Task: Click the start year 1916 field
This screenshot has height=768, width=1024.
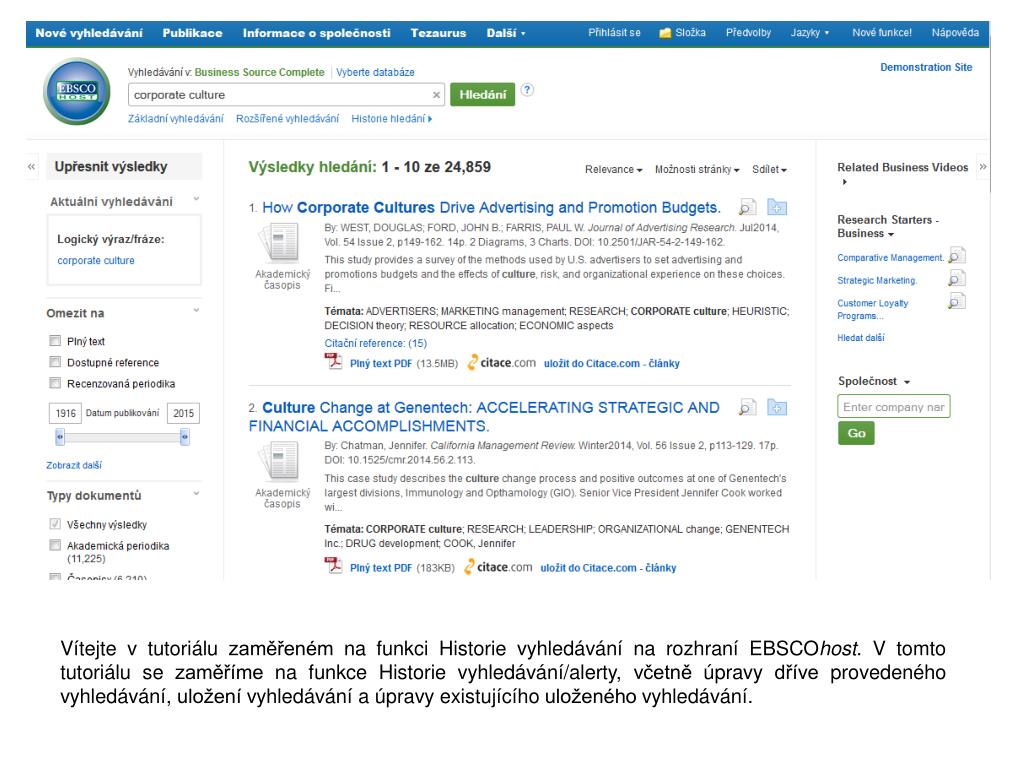Action: [65, 413]
